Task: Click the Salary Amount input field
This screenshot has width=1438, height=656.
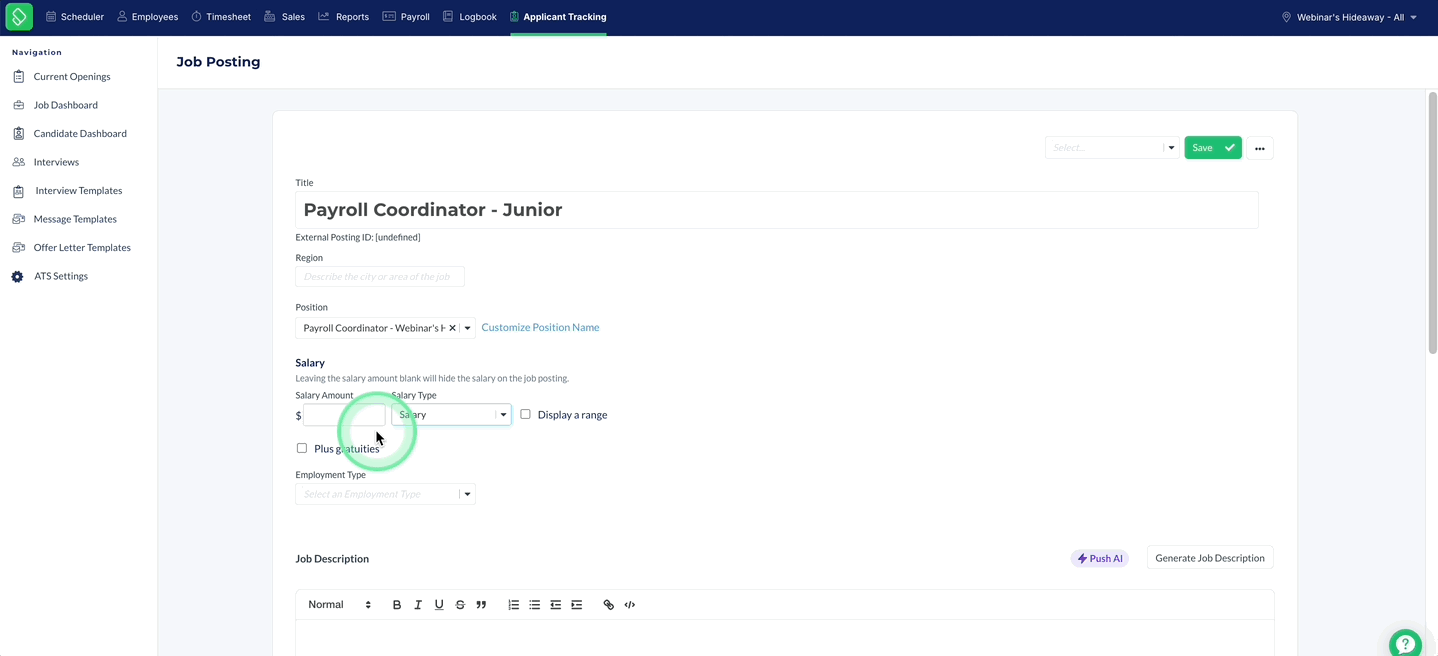Action: pyautogui.click(x=344, y=415)
